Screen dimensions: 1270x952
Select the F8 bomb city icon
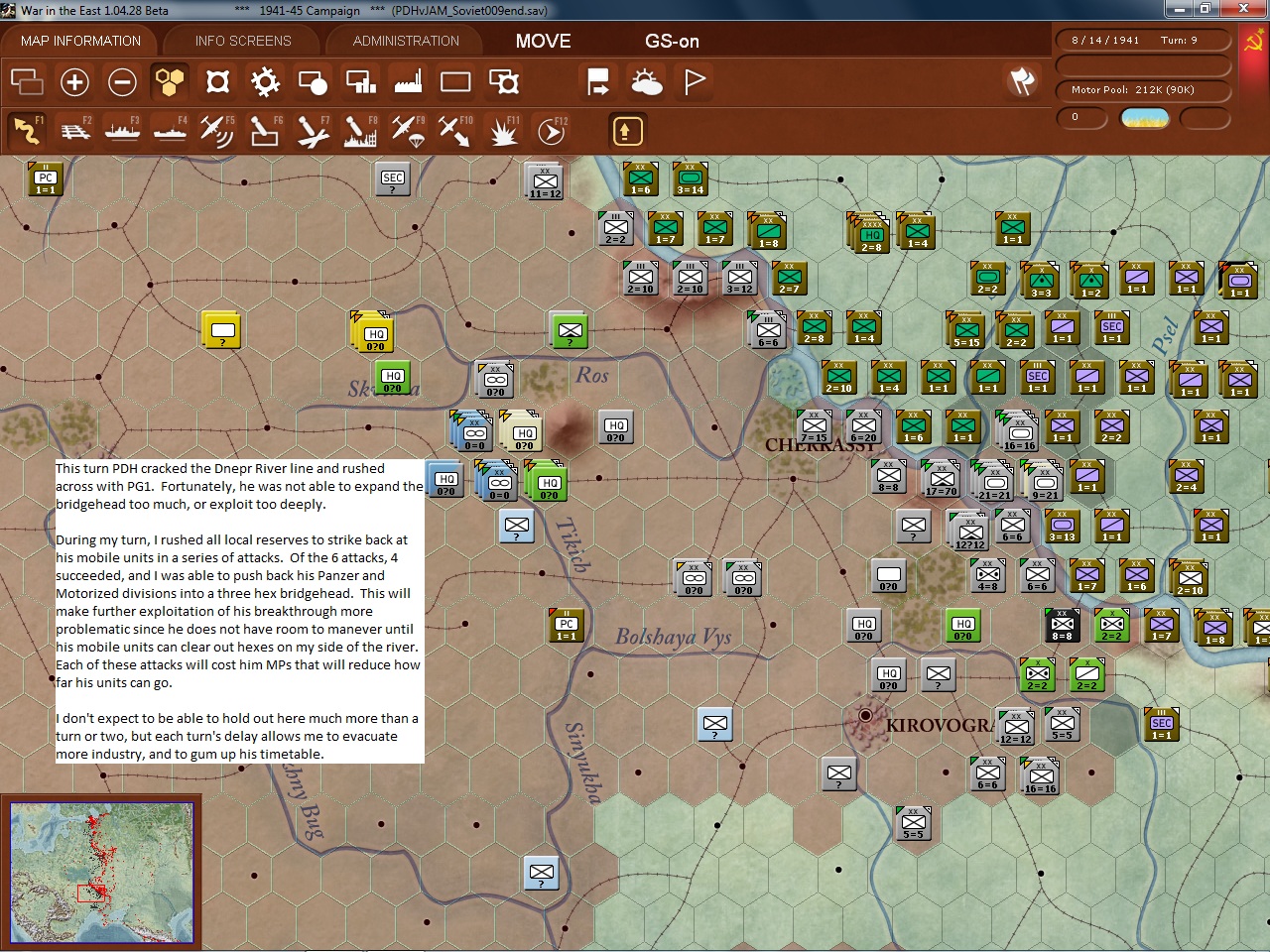(x=360, y=131)
